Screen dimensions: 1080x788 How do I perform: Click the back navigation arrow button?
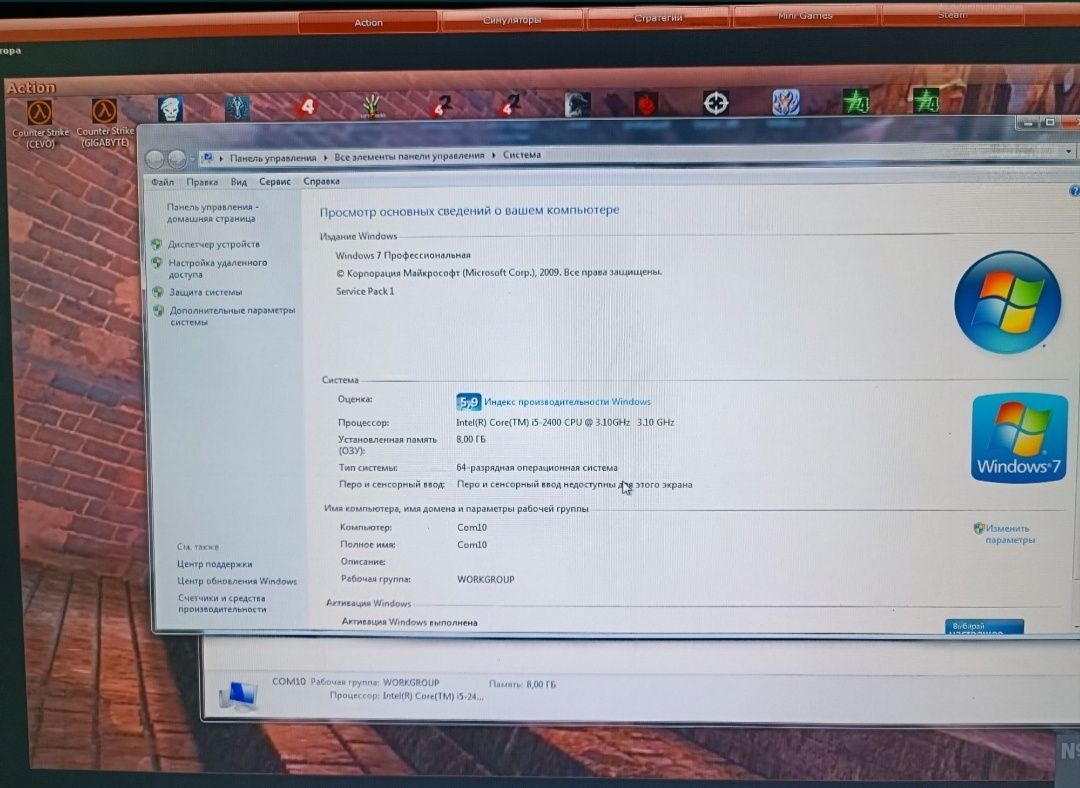pos(155,159)
